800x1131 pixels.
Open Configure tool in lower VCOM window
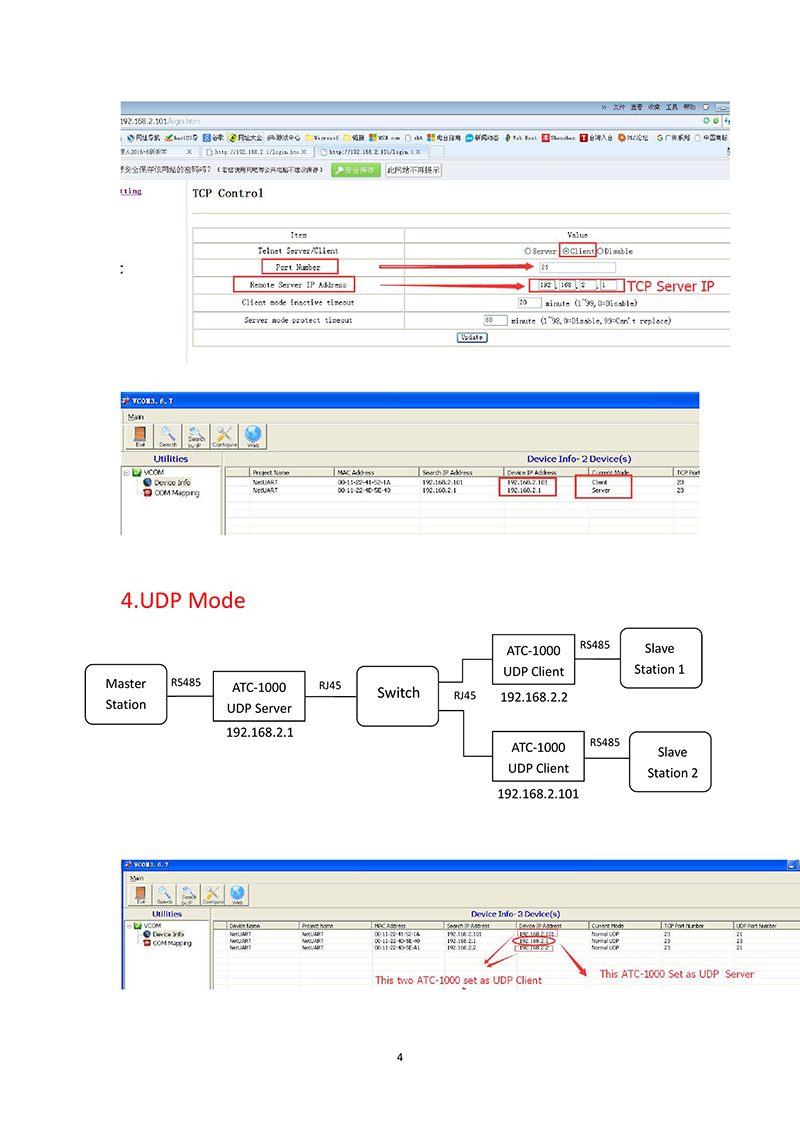click(x=213, y=894)
